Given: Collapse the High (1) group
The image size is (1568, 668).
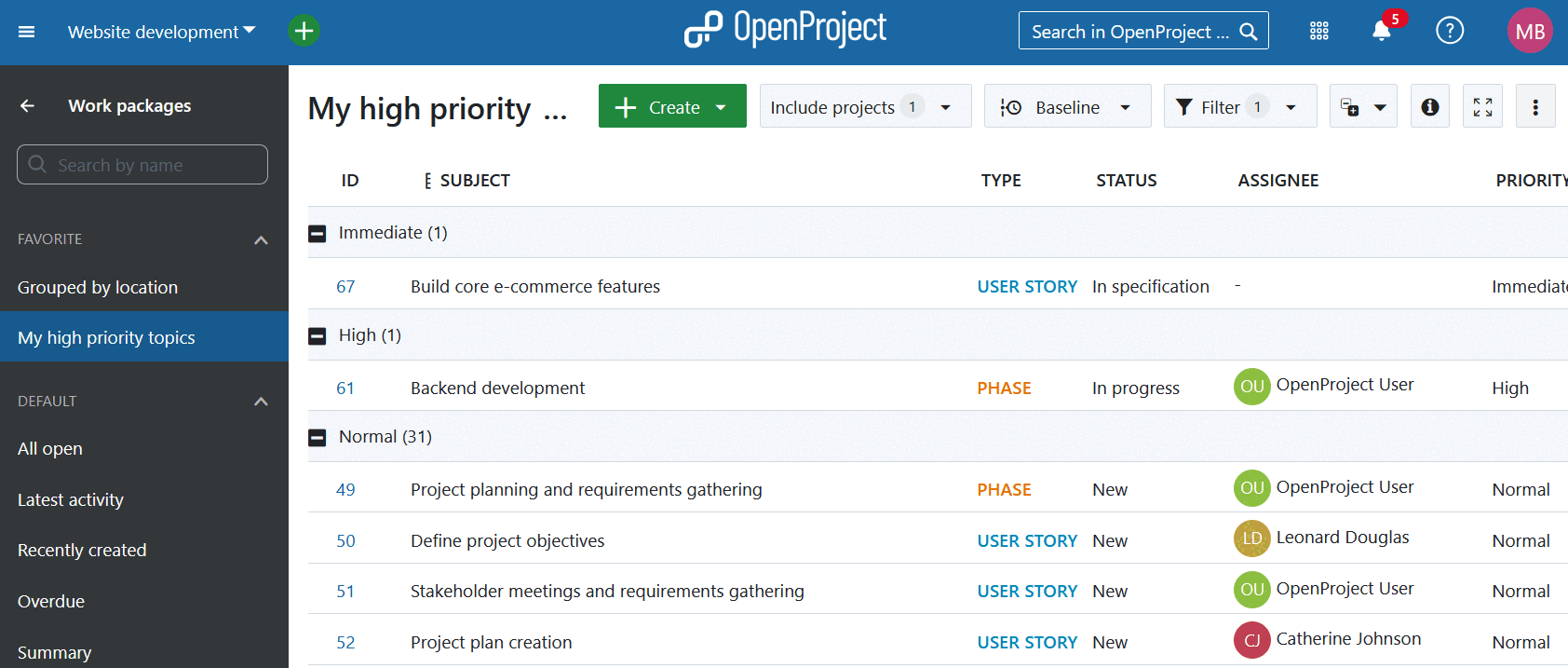Looking at the screenshot, I should [318, 335].
